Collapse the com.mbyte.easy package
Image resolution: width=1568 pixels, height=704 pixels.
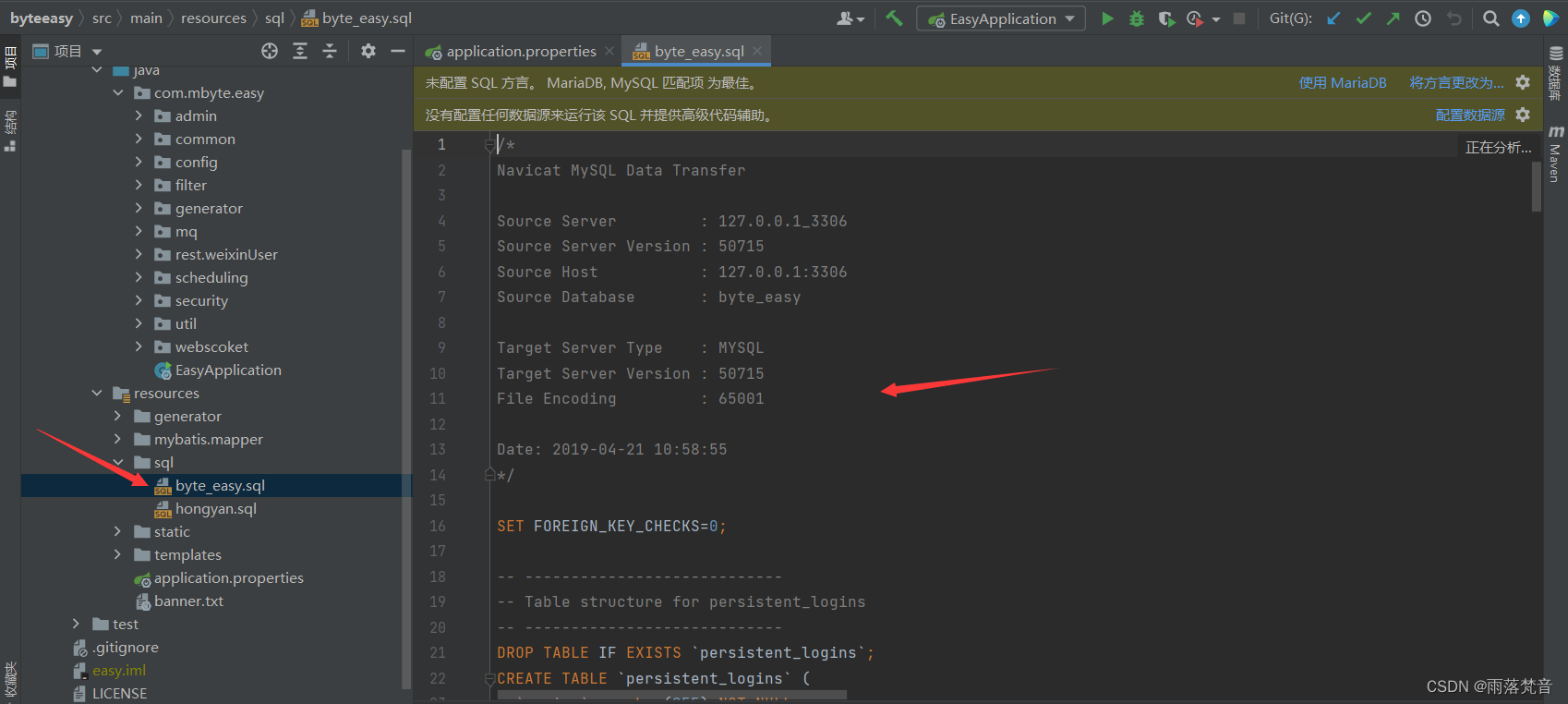(118, 92)
